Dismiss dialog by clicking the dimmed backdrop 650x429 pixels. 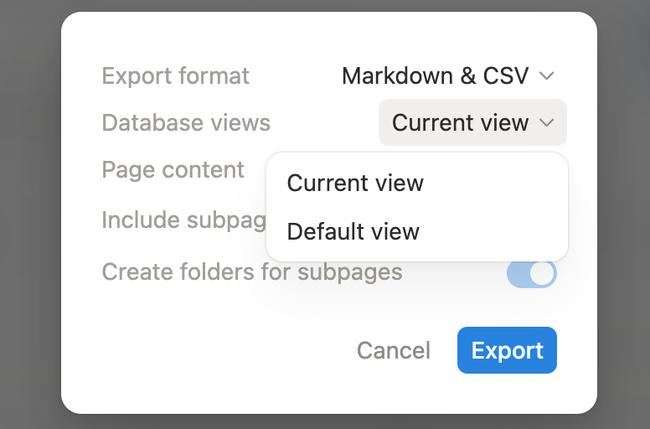click(x=29, y=207)
